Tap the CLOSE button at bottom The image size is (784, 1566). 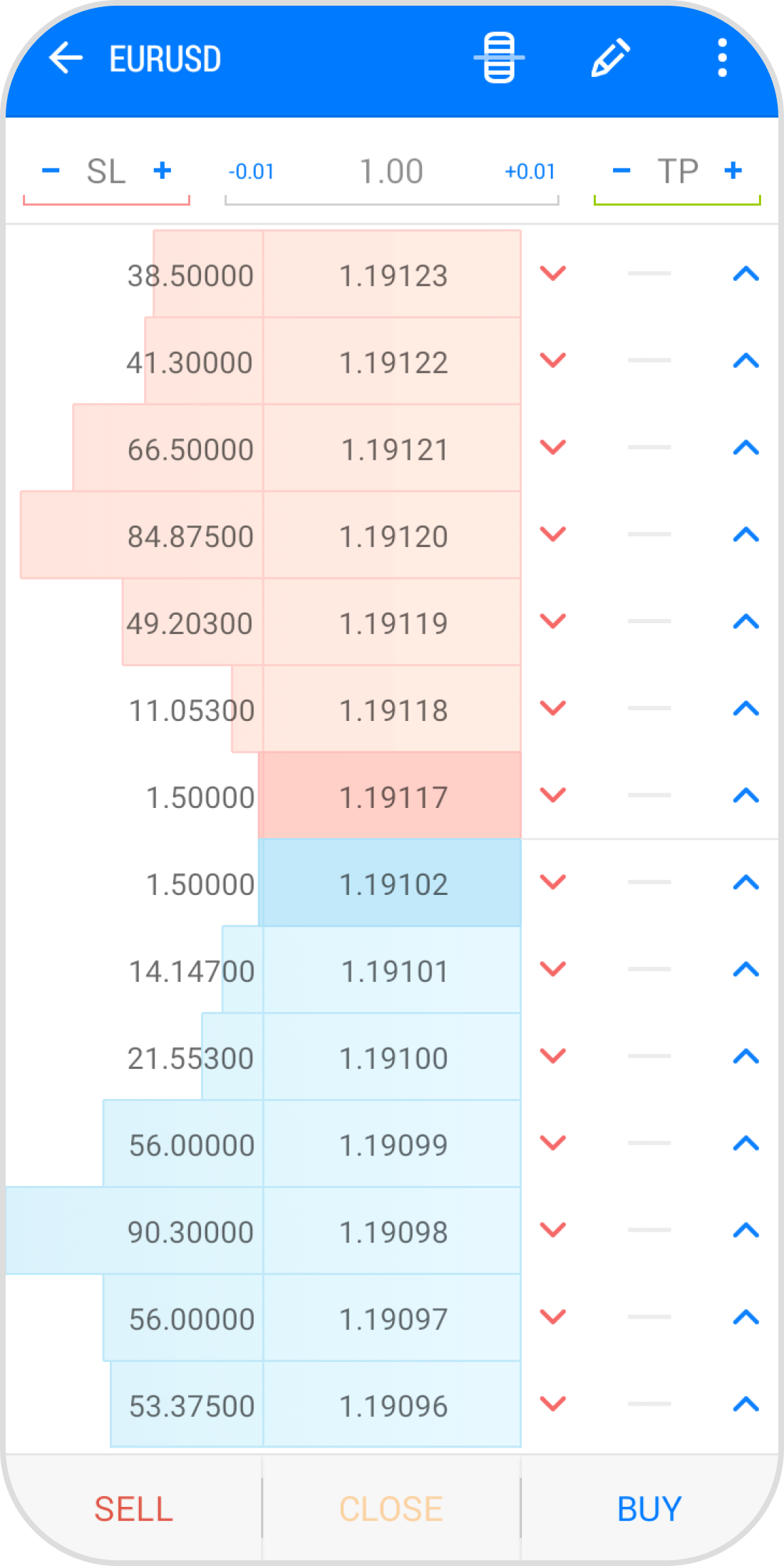tap(391, 1508)
